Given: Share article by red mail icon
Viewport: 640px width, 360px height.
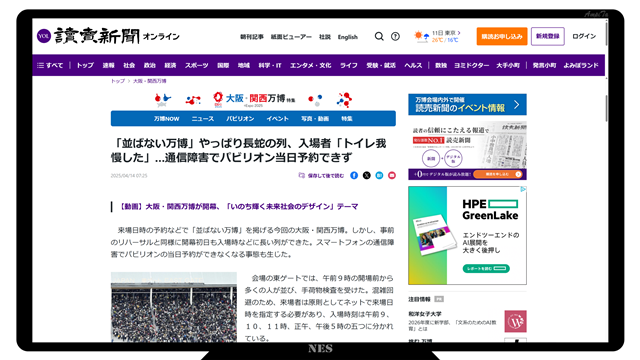Looking at the screenshot, I should (392, 175).
